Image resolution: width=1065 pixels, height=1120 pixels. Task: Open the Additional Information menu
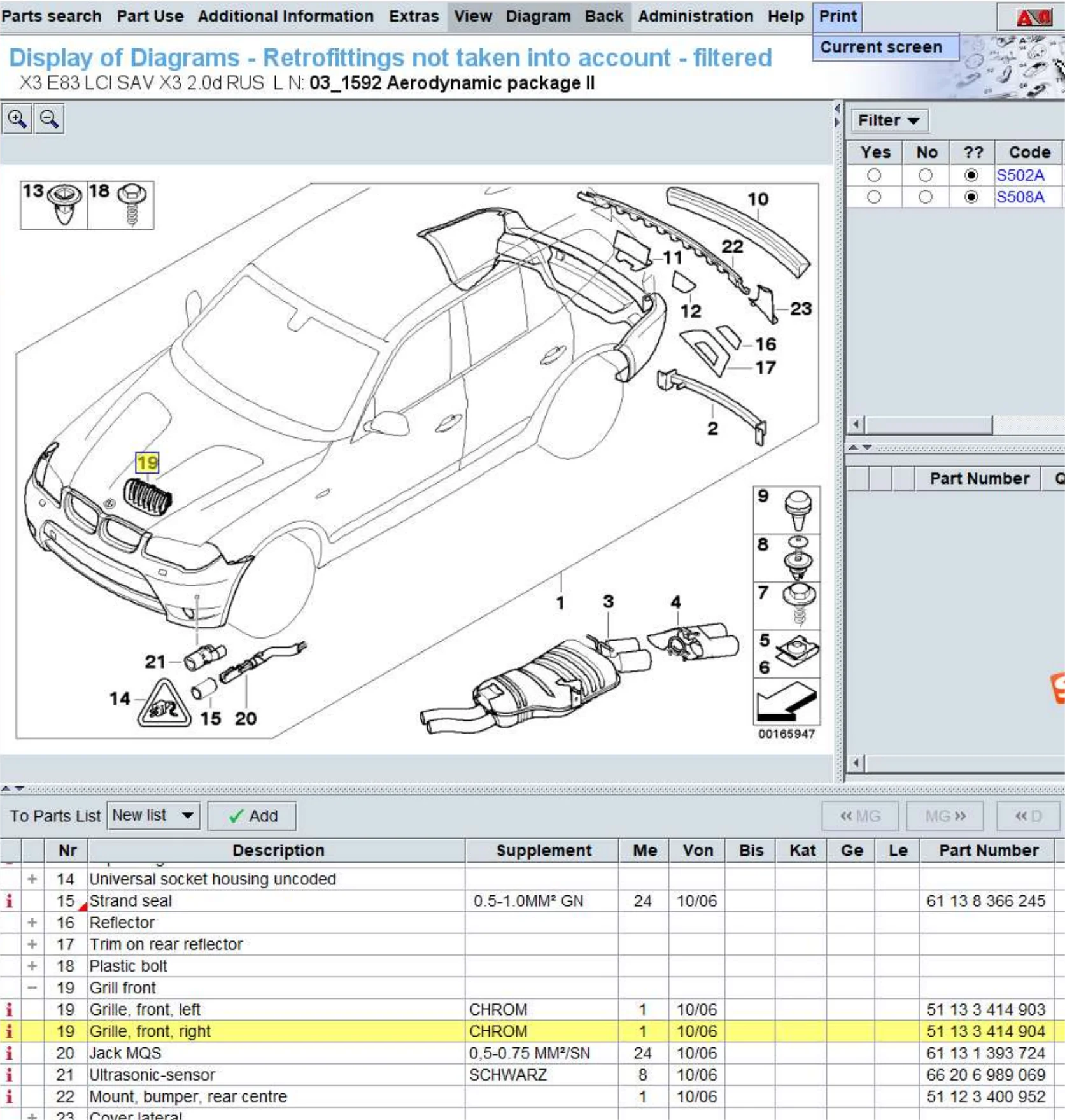[x=285, y=16]
